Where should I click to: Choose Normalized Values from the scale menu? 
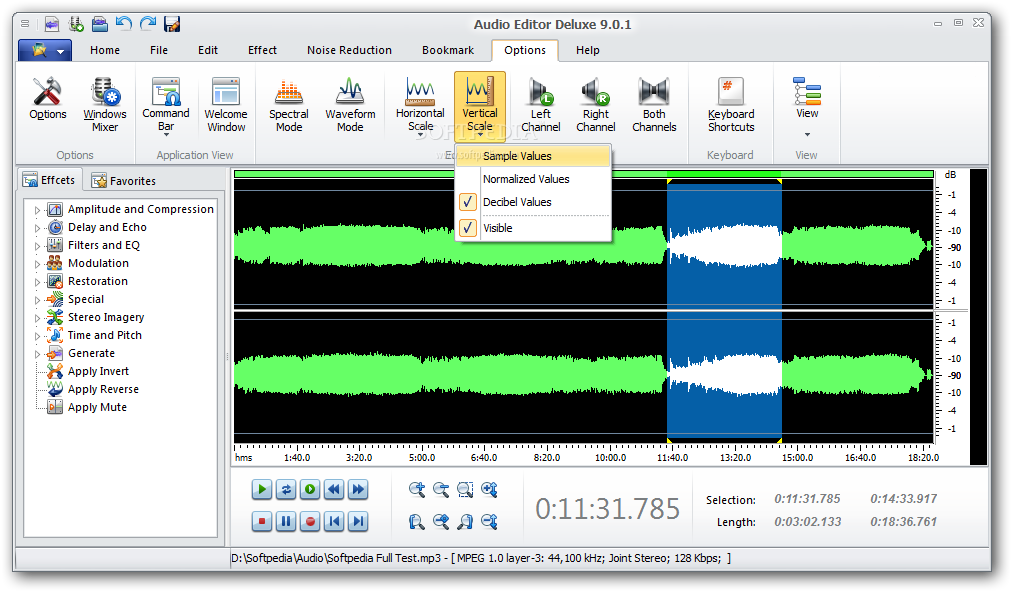[533, 179]
